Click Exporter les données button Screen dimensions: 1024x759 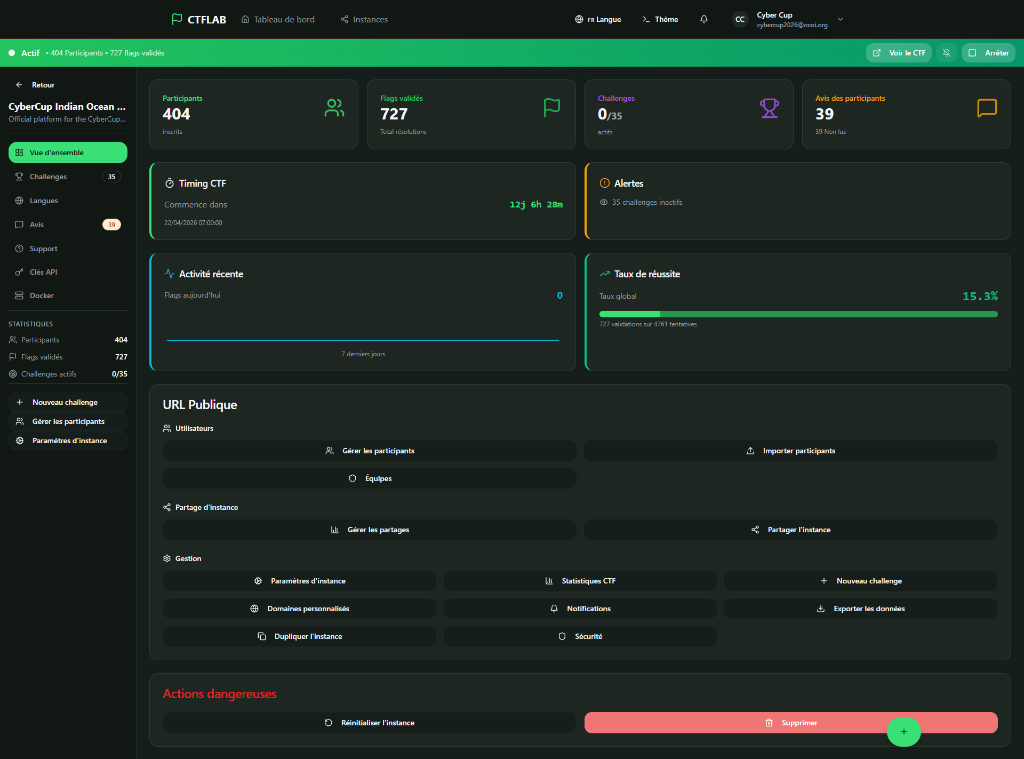[861, 608]
